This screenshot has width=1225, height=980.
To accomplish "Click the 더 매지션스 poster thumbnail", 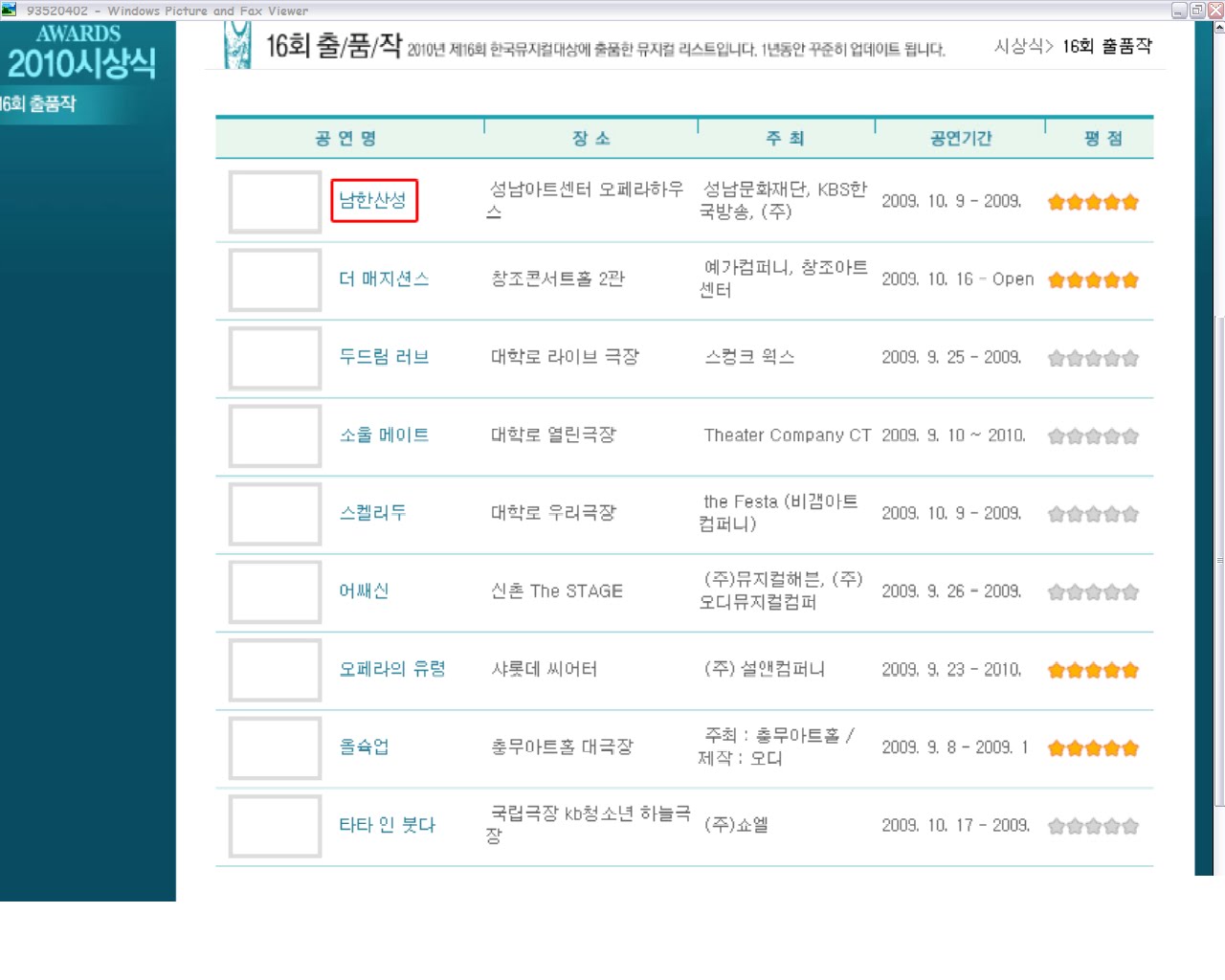I will tap(275, 280).
